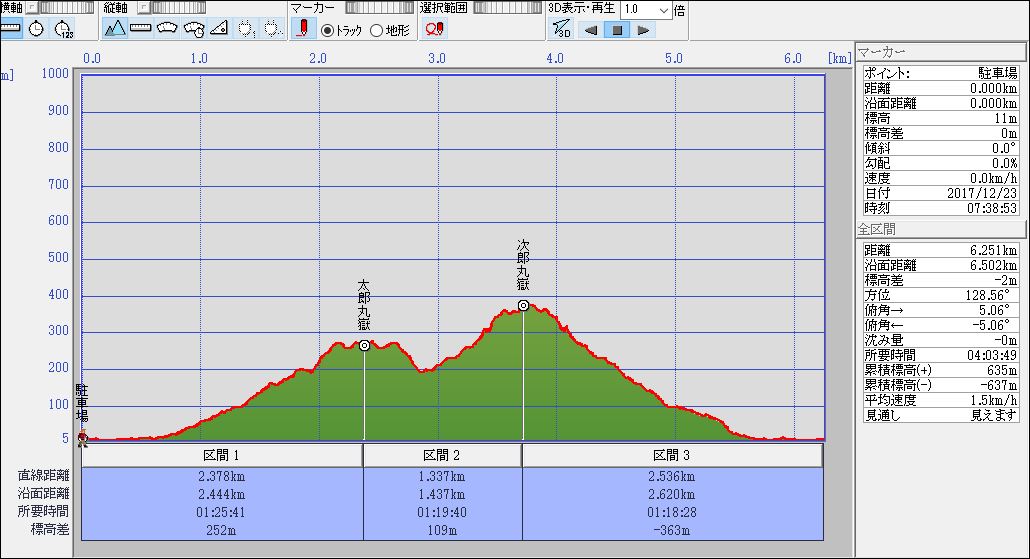
Task: Select the distance ruler horizontal-axis icon
Action: pyautogui.click(x=11, y=29)
